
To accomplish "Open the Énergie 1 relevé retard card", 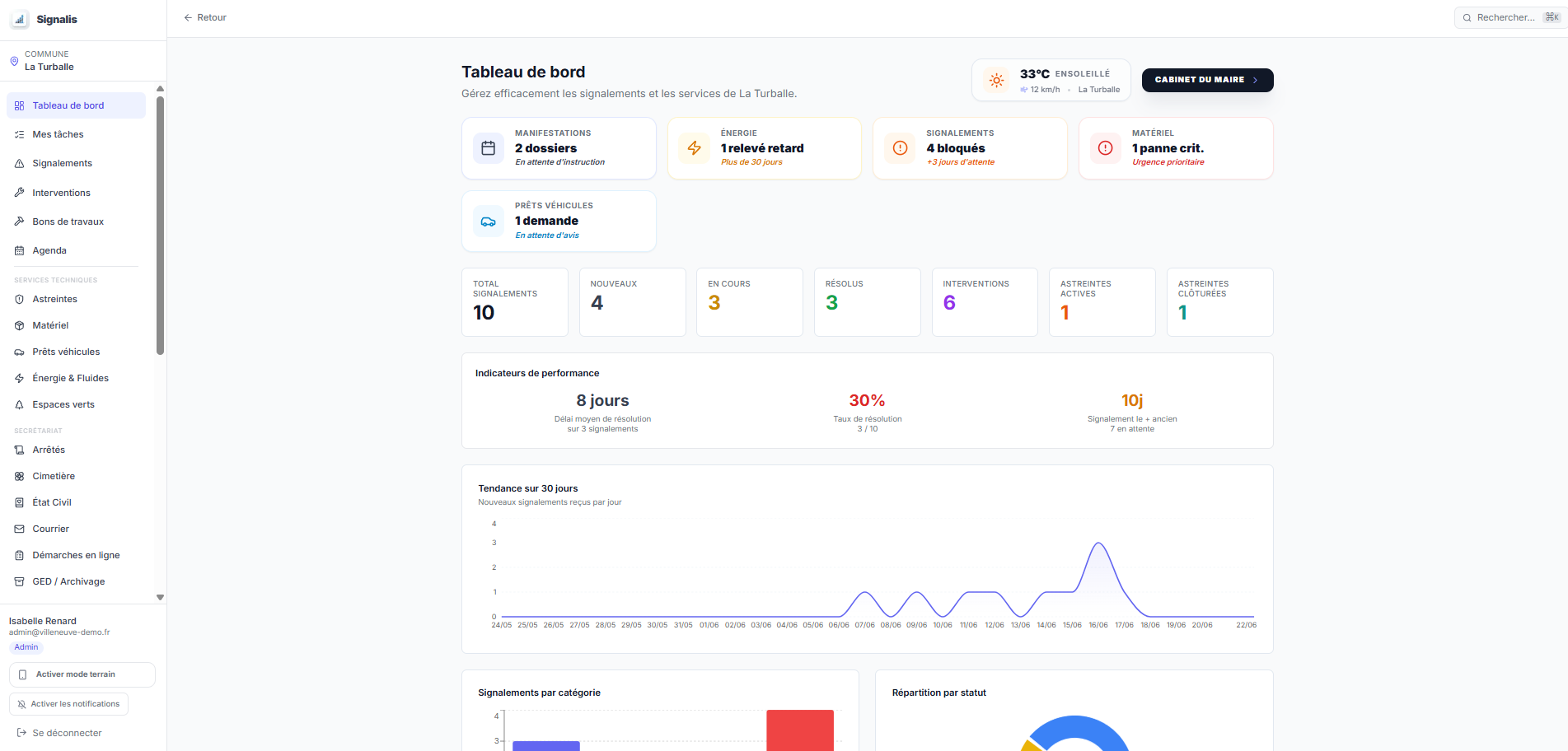I will (765, 148).
